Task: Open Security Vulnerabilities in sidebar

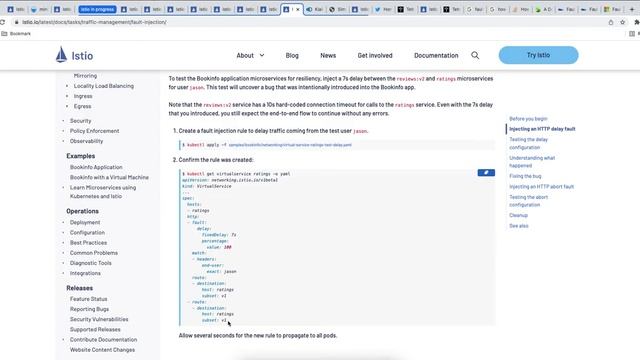Action: pos(99,320)
